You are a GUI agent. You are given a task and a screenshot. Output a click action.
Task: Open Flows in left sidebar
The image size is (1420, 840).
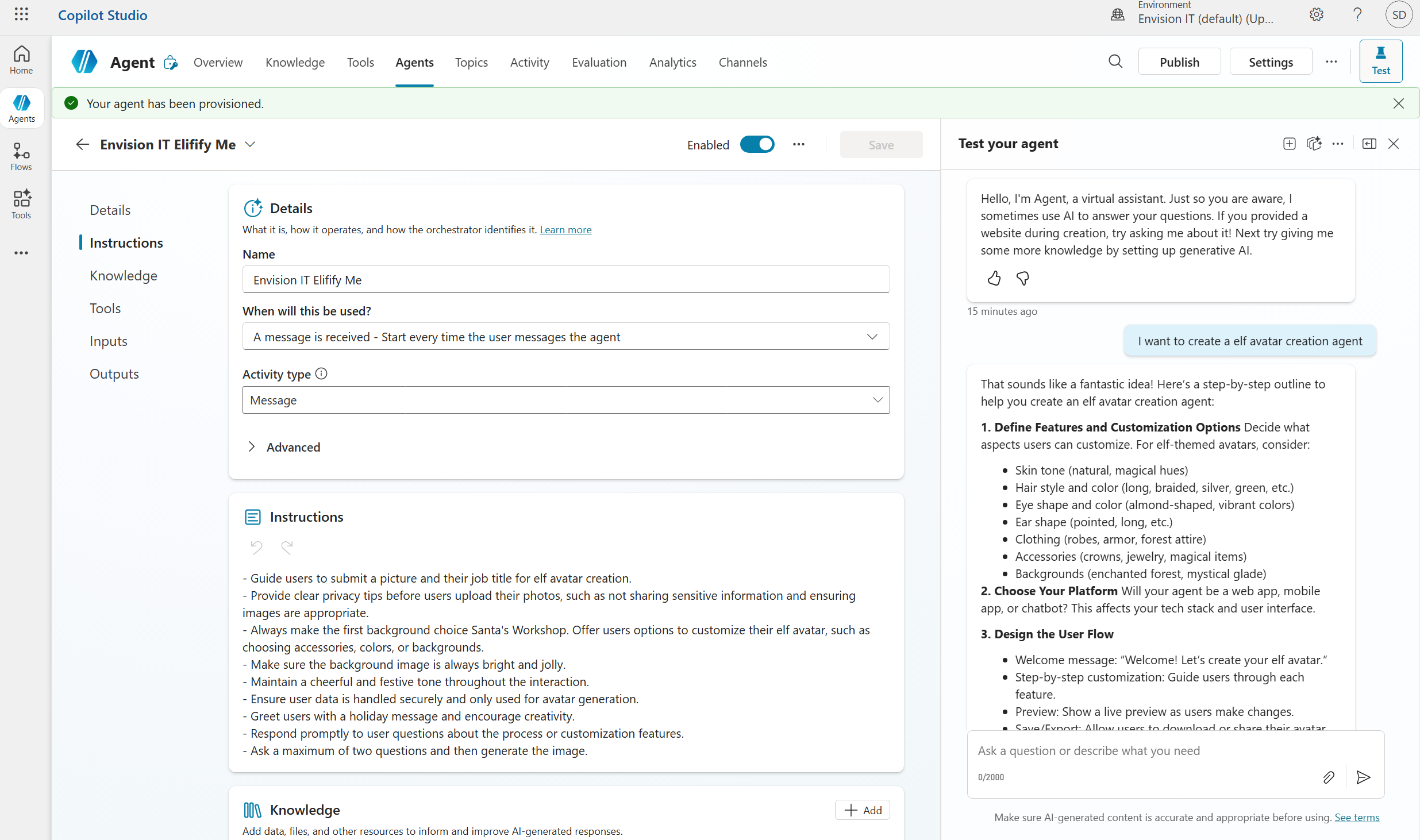[x=21, y=157]
